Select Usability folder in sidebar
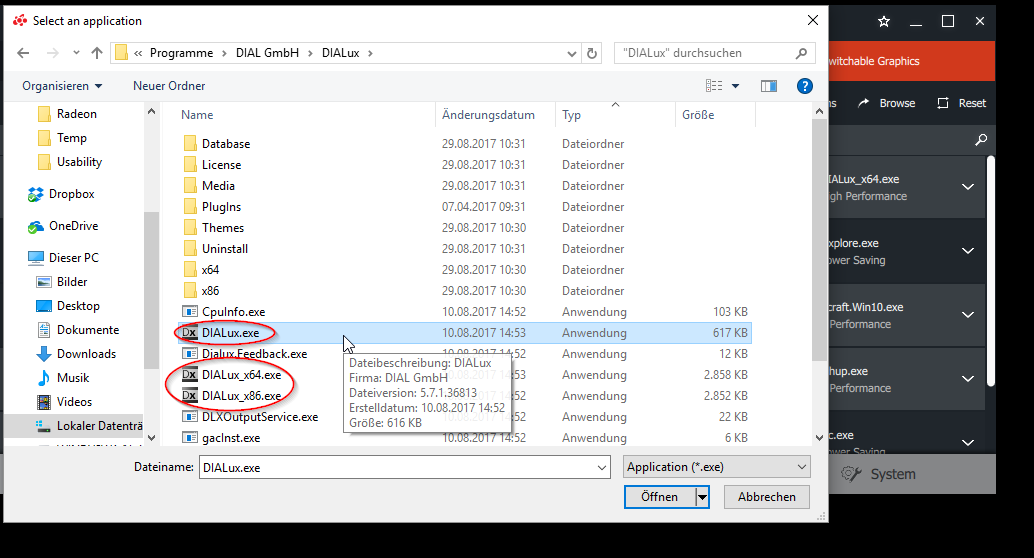Image resolution: width=1034 pixels, height=558 pixels. pyautogui.click(x=70, y=162)
